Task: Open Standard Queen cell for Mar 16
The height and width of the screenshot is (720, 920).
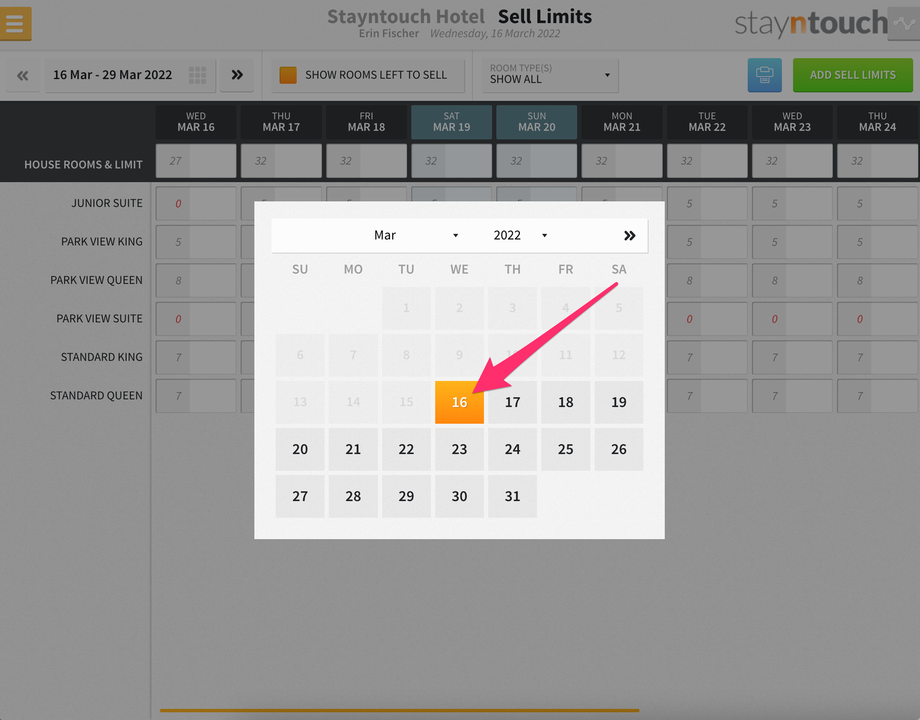Action: tap(196, 396)
